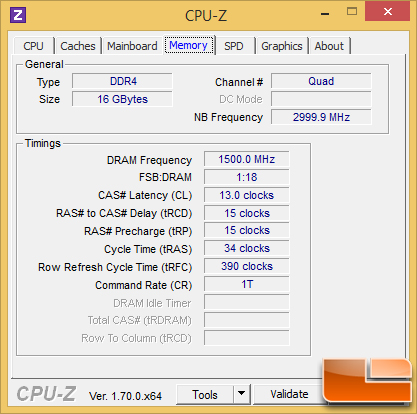Click DRAM Frequency value 1500.0 MHz
417x414 pixels.
pos(247,159)
